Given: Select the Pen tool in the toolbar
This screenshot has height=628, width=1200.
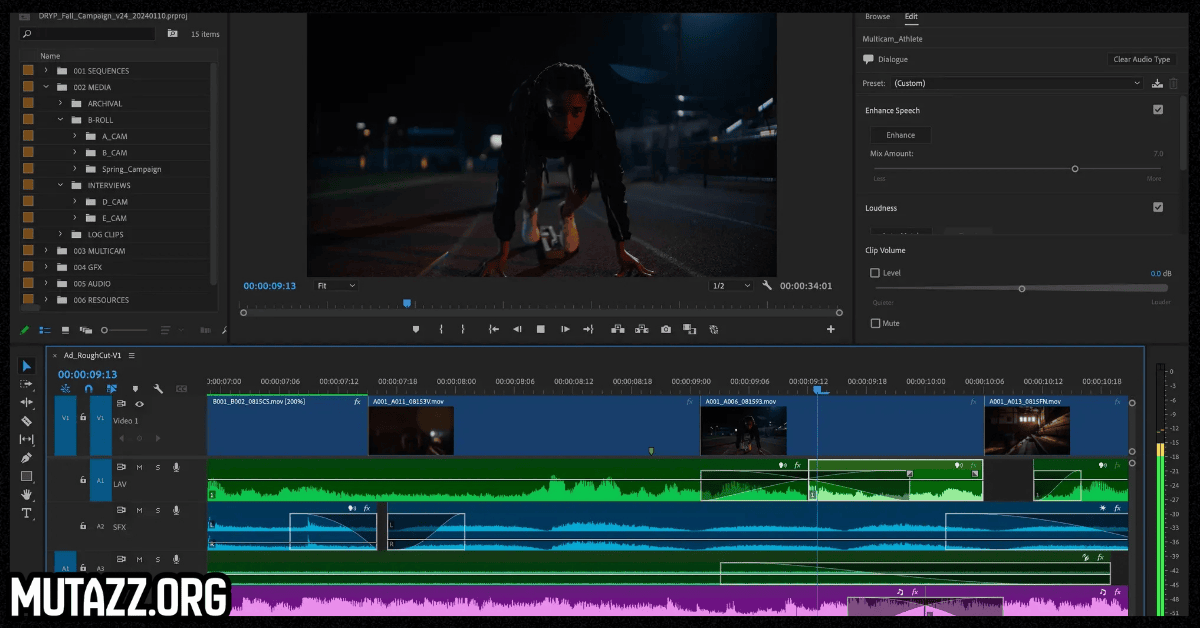Looking at the screenshot, I should coord(27,458).
